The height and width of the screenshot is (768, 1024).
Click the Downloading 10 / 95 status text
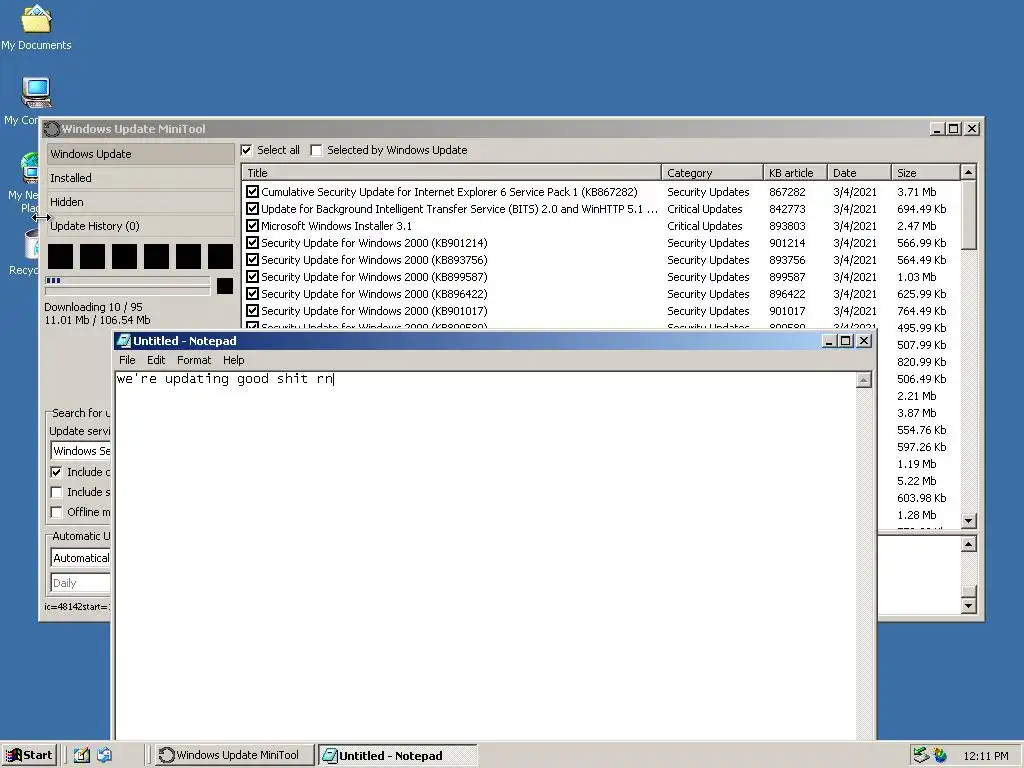[93, 307]
